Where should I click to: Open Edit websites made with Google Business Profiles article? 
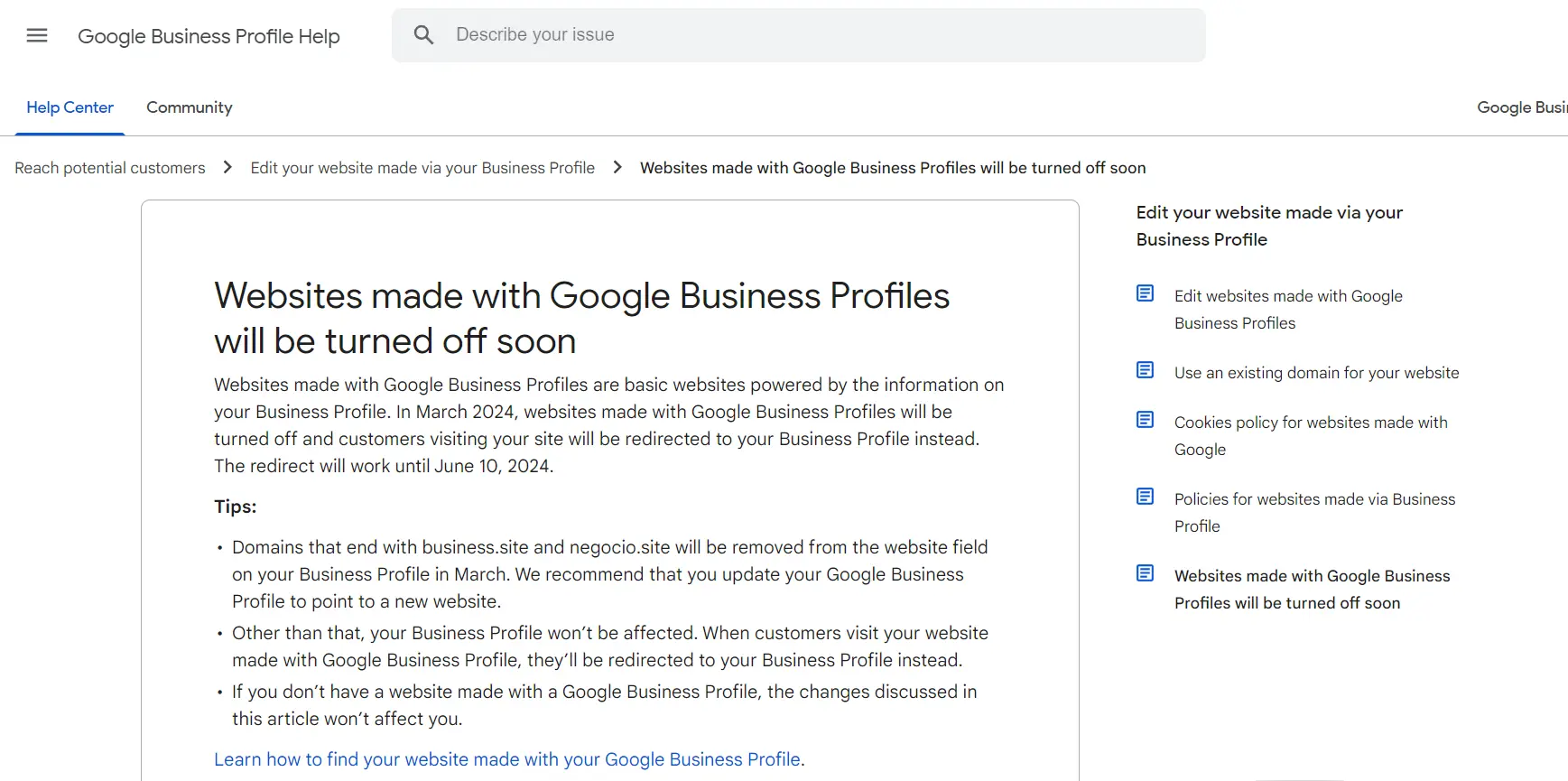[1288, 310]
